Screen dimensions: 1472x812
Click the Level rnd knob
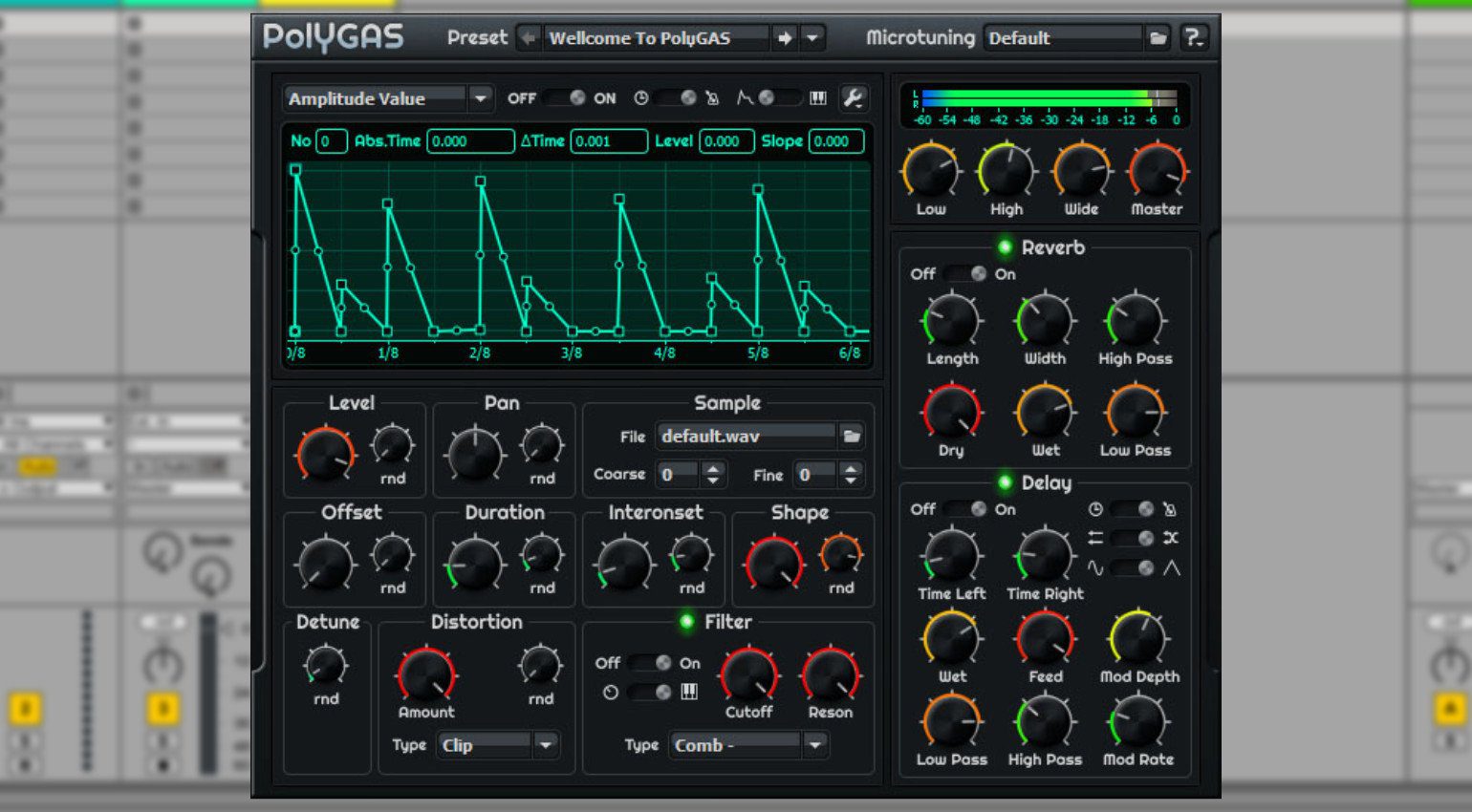click(x=392, y=445)
